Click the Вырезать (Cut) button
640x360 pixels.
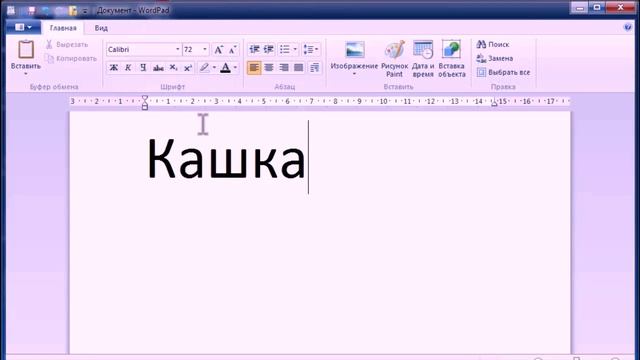[x=67, y=44]
